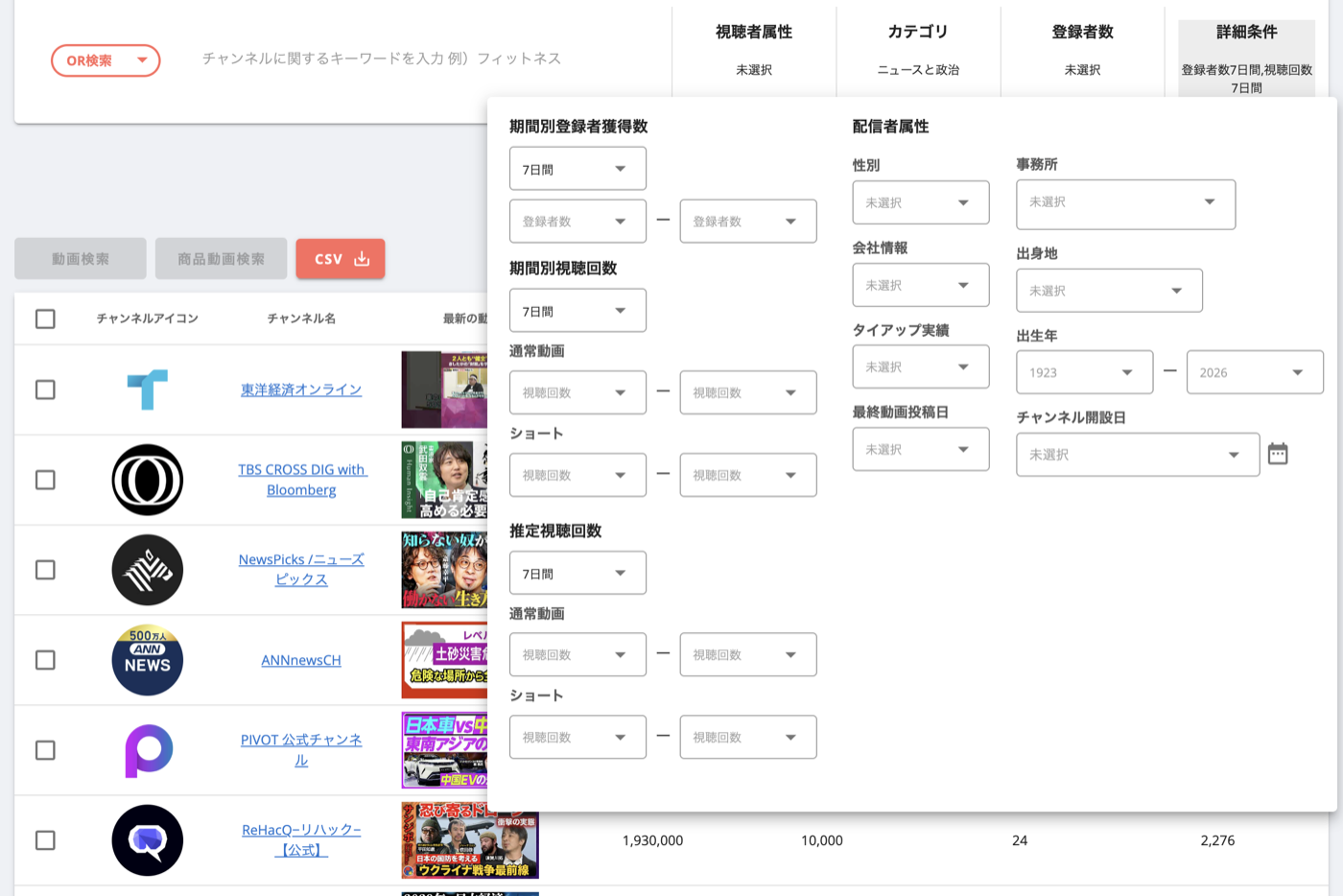Open the 期間別視聴回数 7日間 period dropdown
Screen dimensions: 1343x896
(577, 311)
